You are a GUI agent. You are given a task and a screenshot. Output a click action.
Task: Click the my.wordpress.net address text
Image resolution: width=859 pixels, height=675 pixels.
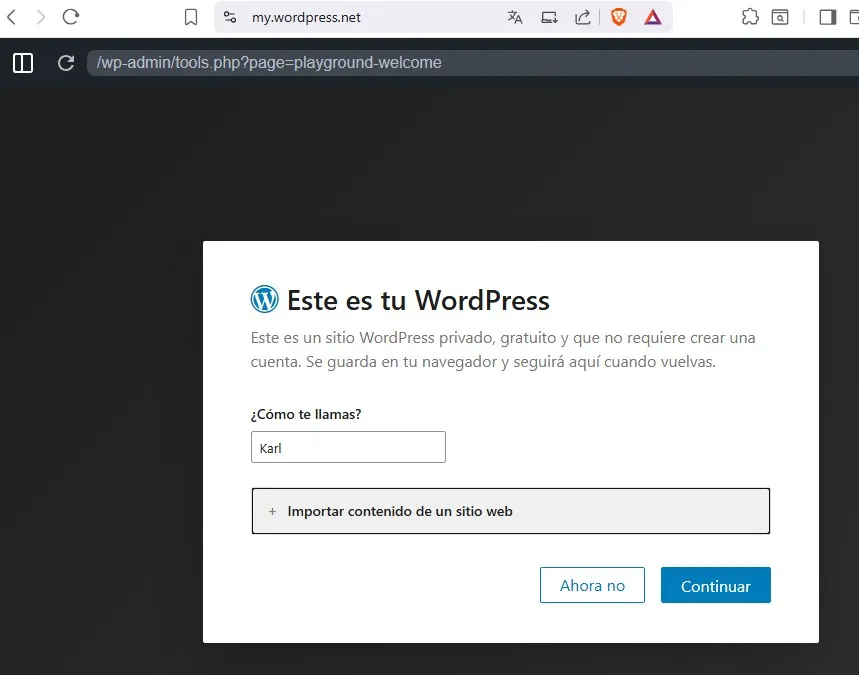306,17
